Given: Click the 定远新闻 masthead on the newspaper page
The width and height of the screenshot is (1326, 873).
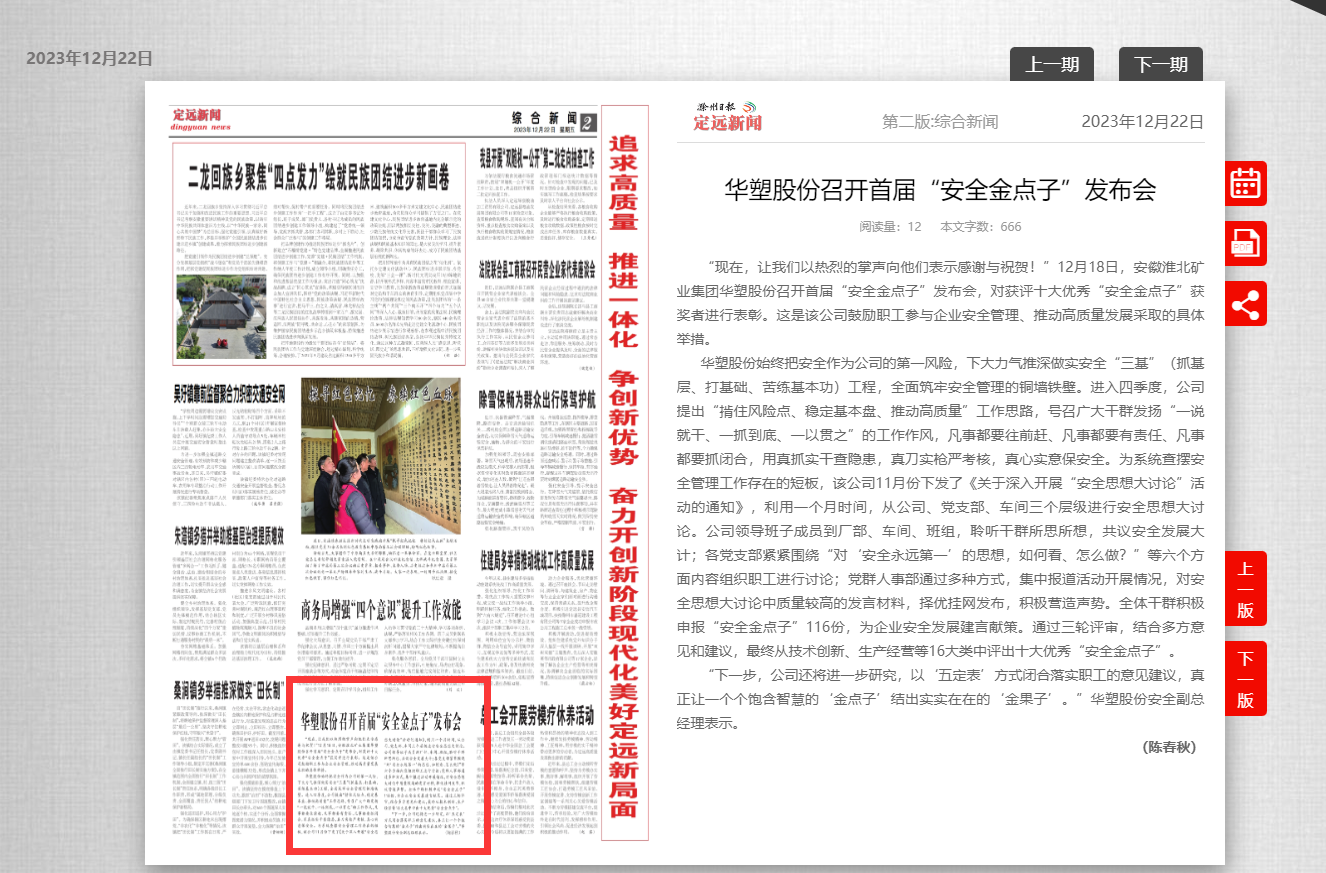Looking at the screenshot, I should tap(201, 120).
